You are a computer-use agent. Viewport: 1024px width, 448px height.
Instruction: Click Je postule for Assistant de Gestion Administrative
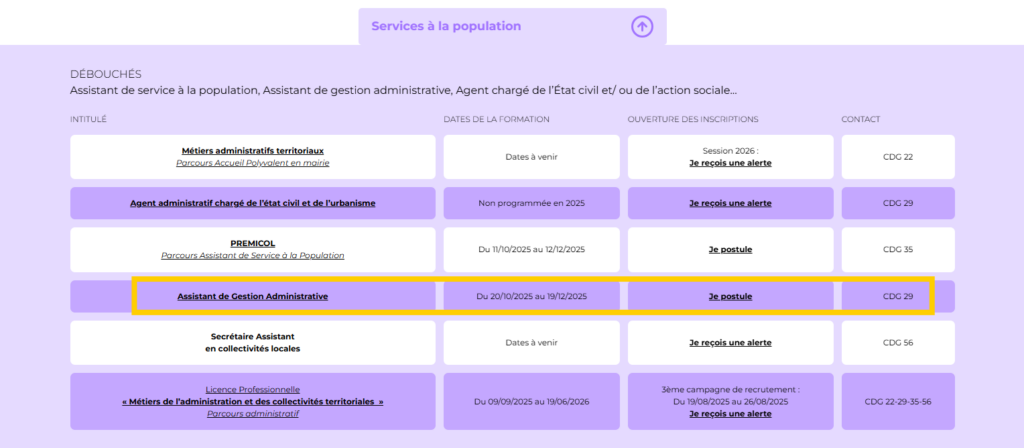tap(730, 296)
